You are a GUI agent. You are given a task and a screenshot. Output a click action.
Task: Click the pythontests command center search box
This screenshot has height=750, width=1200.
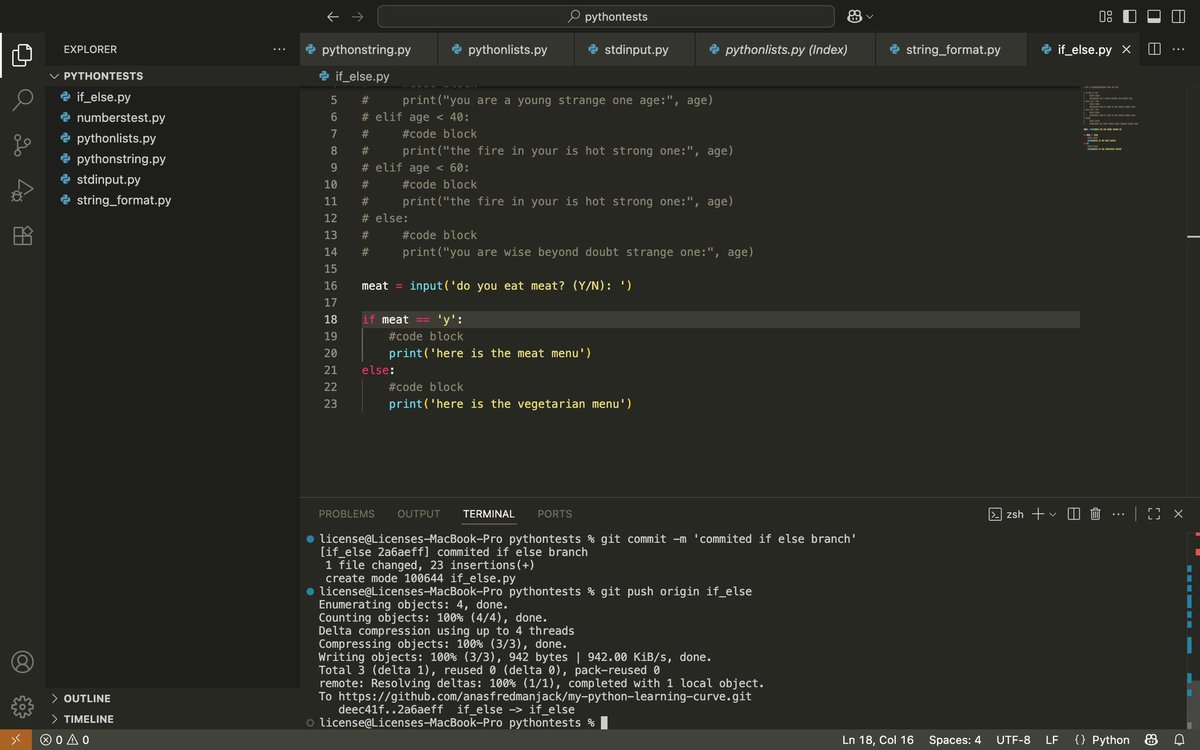click(x=606, y=16)
